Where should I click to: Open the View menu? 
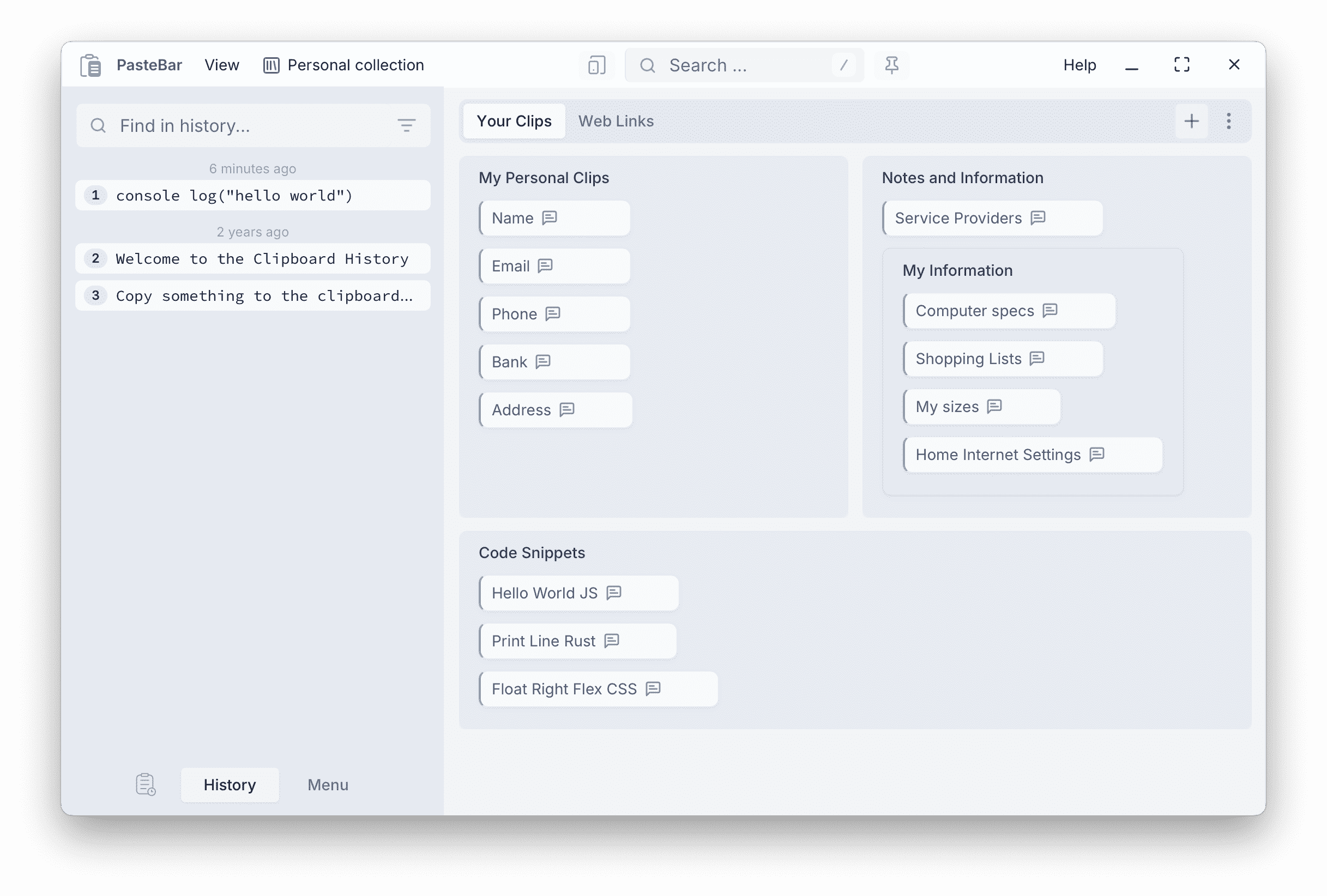click(x=221, y=65)
